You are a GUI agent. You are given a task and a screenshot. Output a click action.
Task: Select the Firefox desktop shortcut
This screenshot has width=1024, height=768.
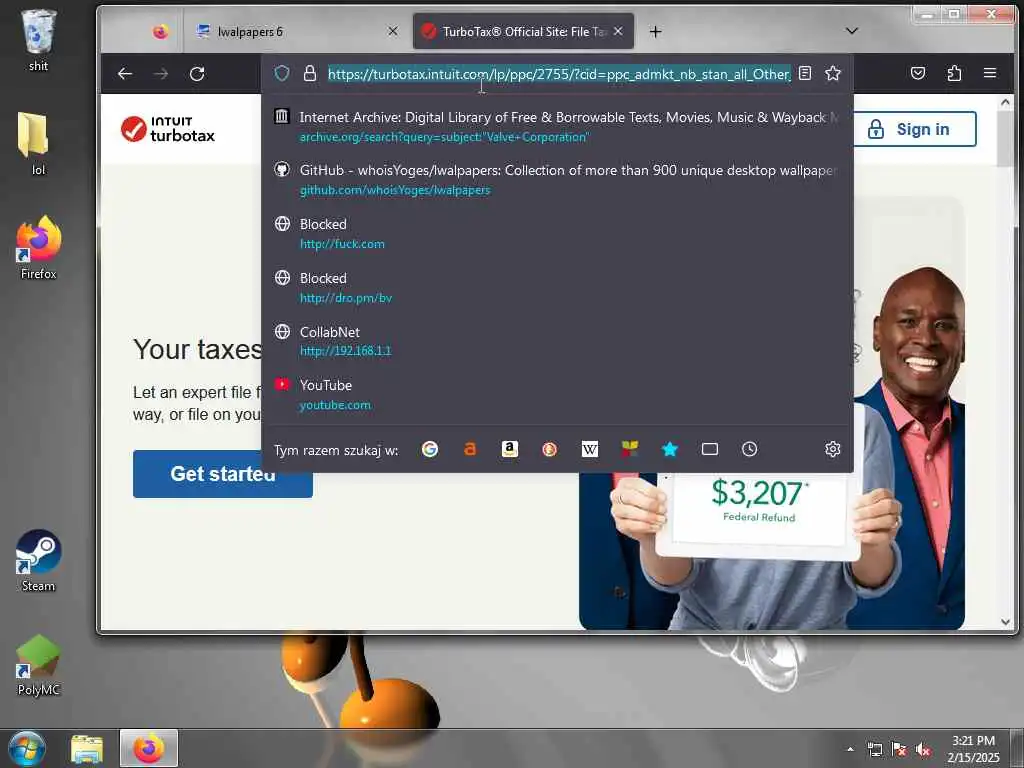[39, 248]
